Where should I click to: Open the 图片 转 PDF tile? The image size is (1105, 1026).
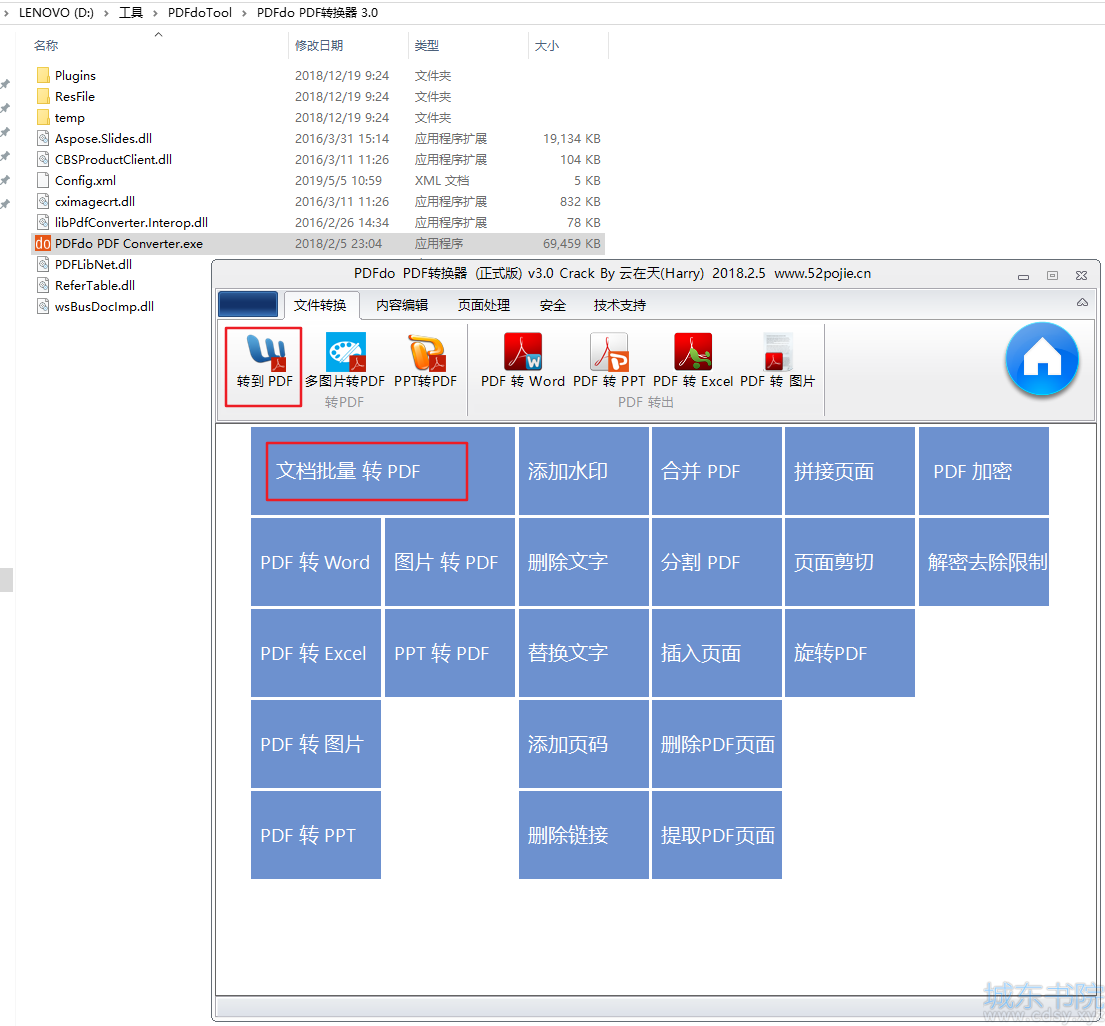click(450, 562)
